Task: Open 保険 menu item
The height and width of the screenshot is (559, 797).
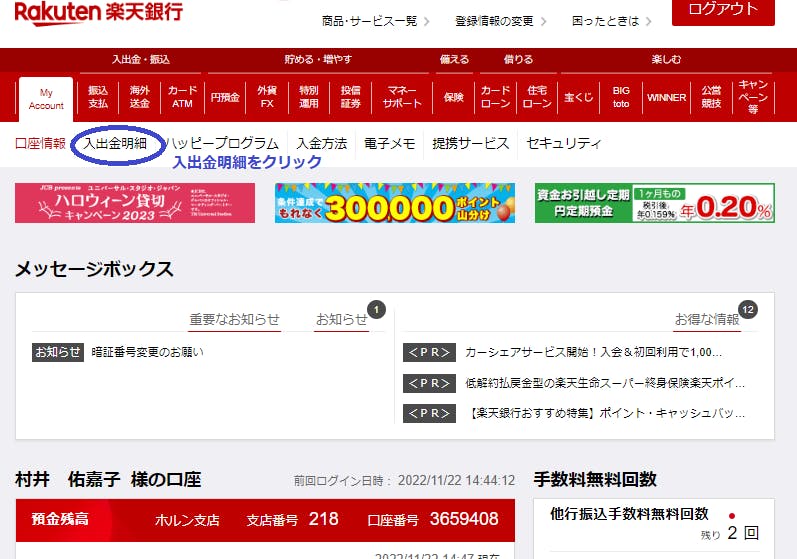Action: coord(453,97)
